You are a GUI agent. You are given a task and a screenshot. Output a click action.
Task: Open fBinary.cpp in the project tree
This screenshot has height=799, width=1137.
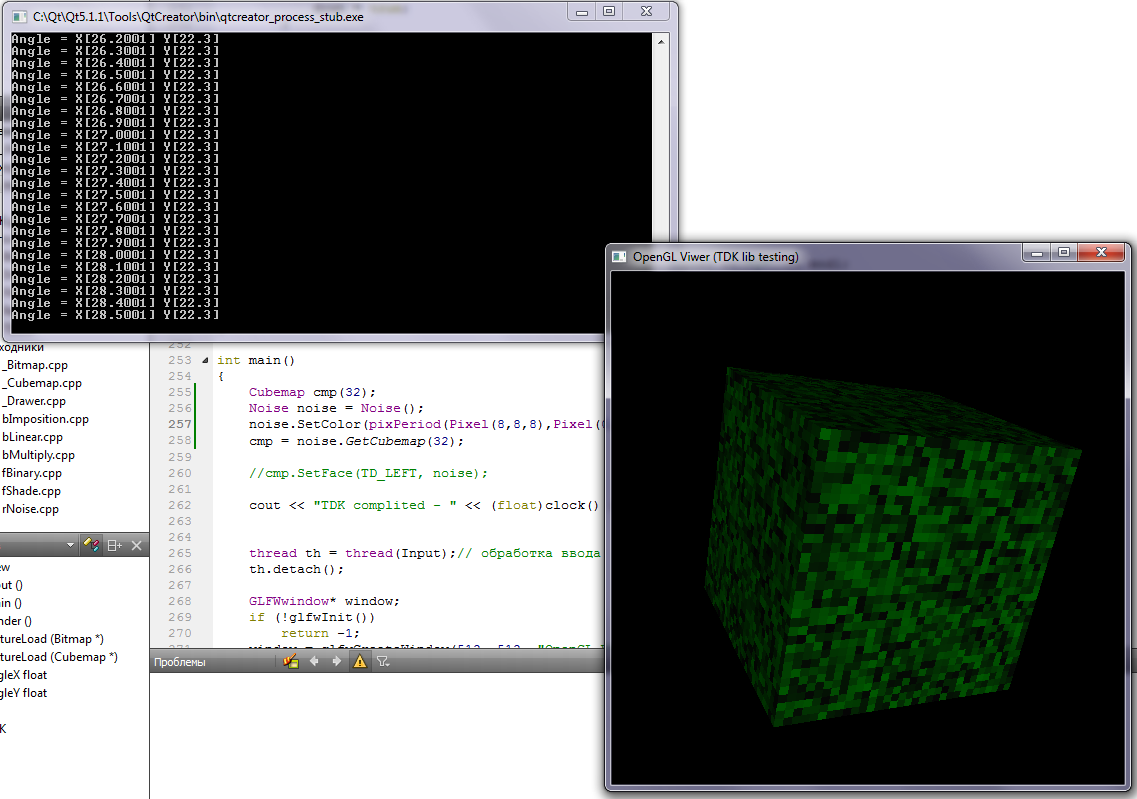pyautogui.click(x=32, y=473)
